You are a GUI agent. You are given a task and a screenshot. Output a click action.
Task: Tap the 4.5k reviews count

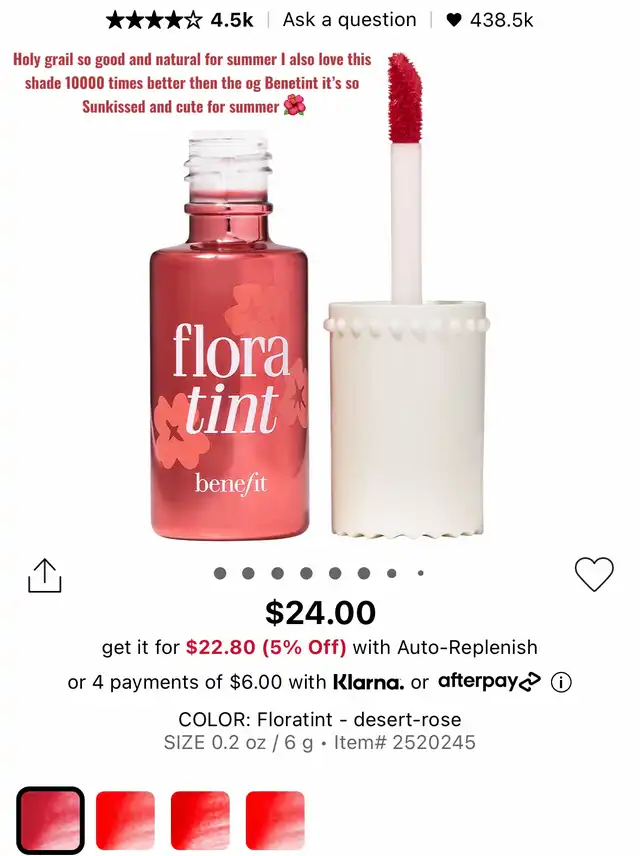[232, 20]
